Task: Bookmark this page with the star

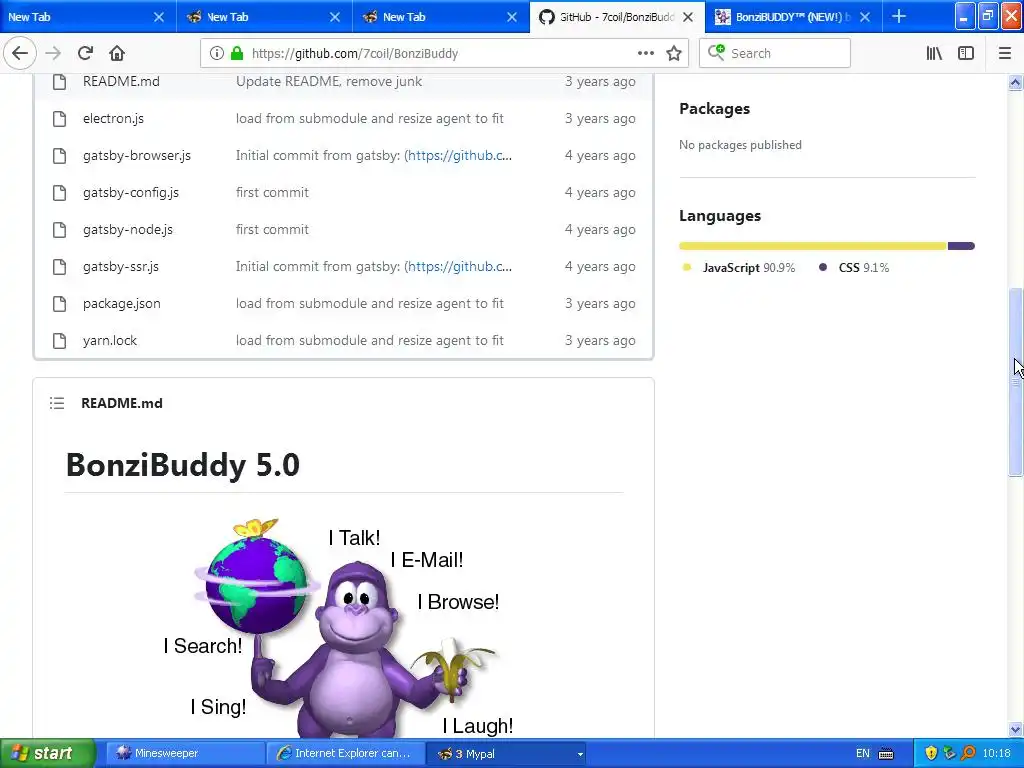Action: click(674, 53)
